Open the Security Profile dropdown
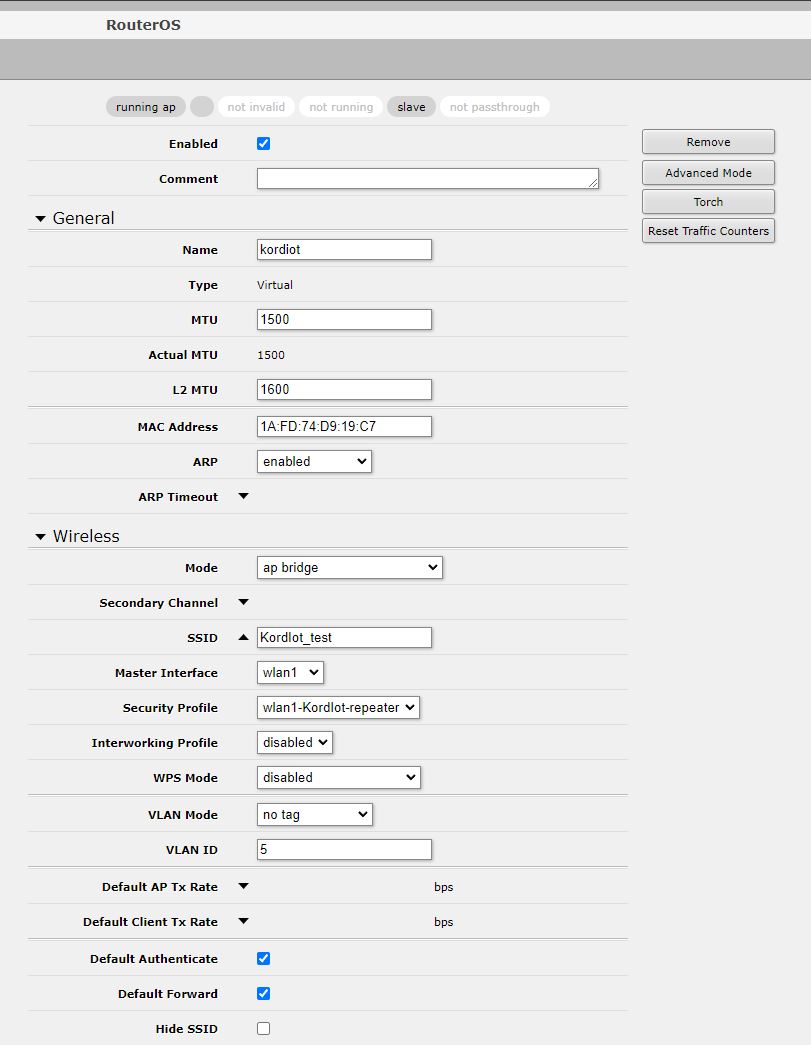The width and height of the screenshot is (811, 1045). click(x=338, y=707)
